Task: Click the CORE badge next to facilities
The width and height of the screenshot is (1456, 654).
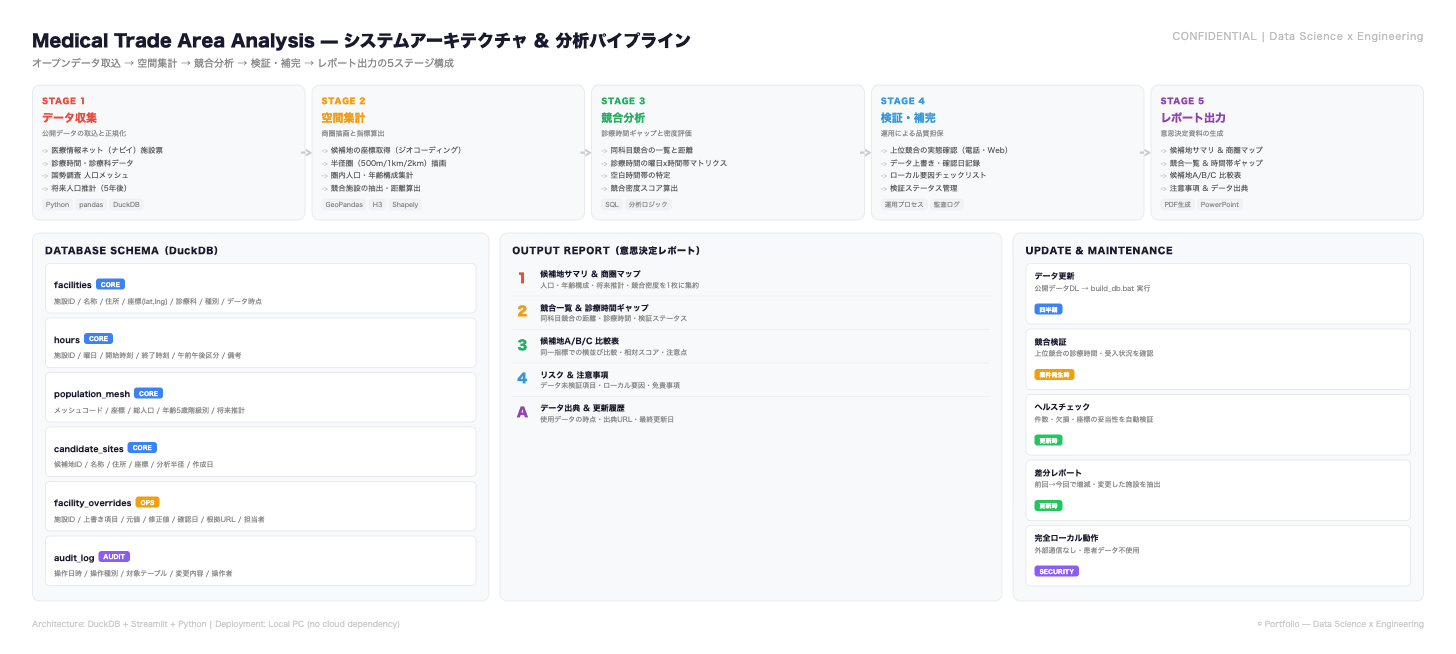Action: pos(110,285)
